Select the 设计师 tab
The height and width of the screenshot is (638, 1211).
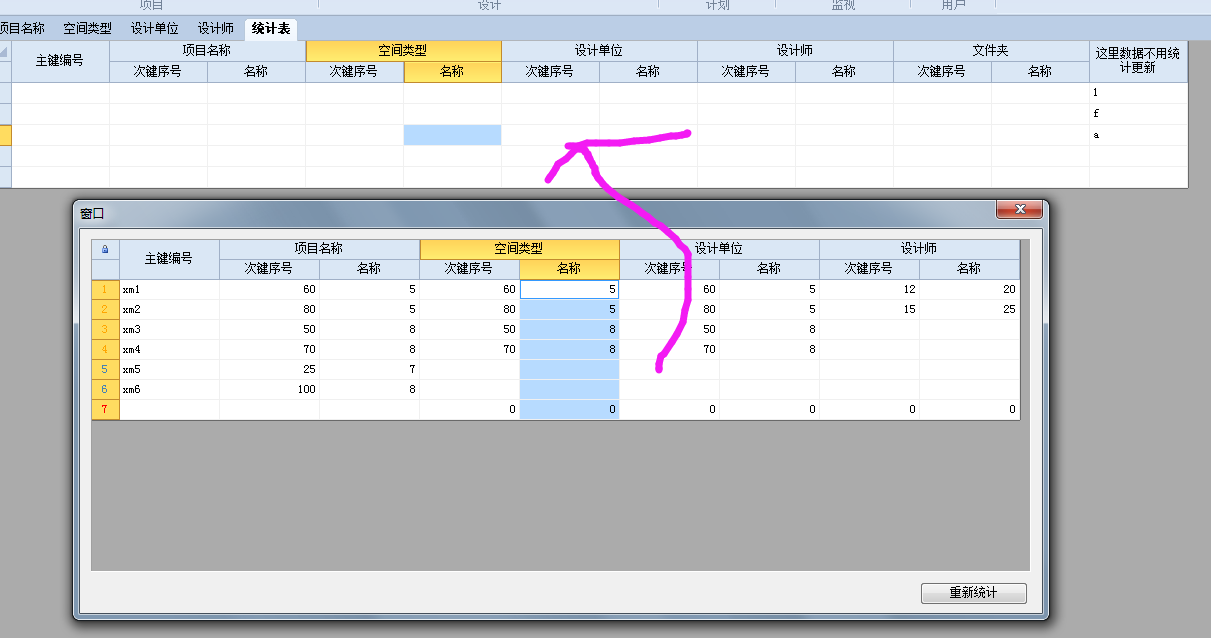(x=215, y=29)
